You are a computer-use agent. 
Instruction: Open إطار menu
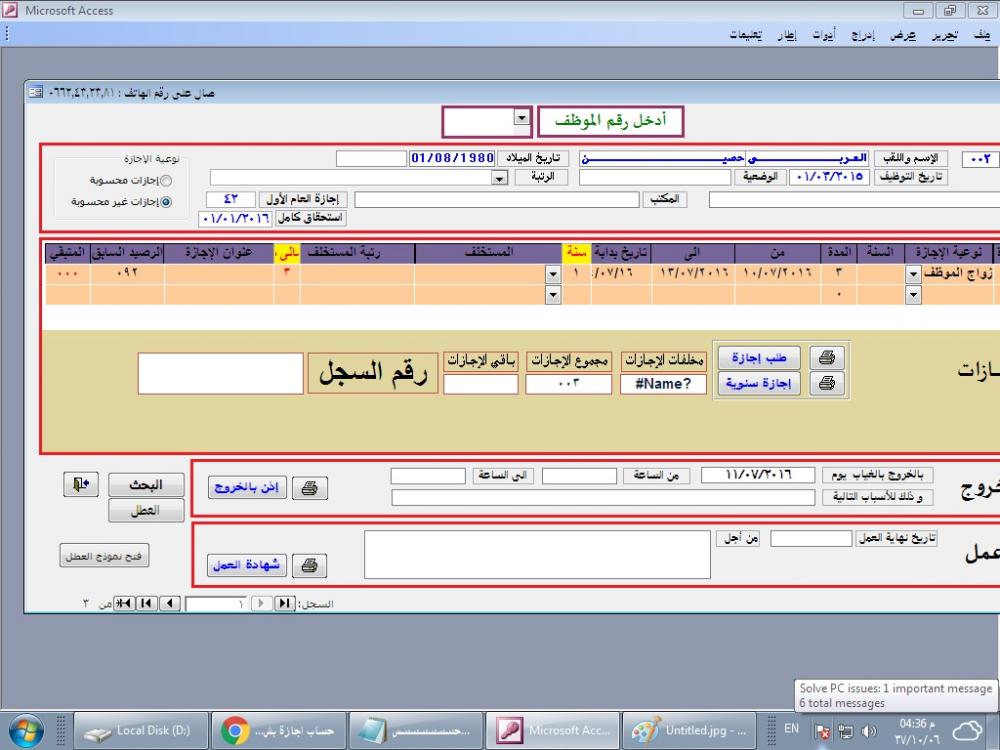[x=788, y=35]
